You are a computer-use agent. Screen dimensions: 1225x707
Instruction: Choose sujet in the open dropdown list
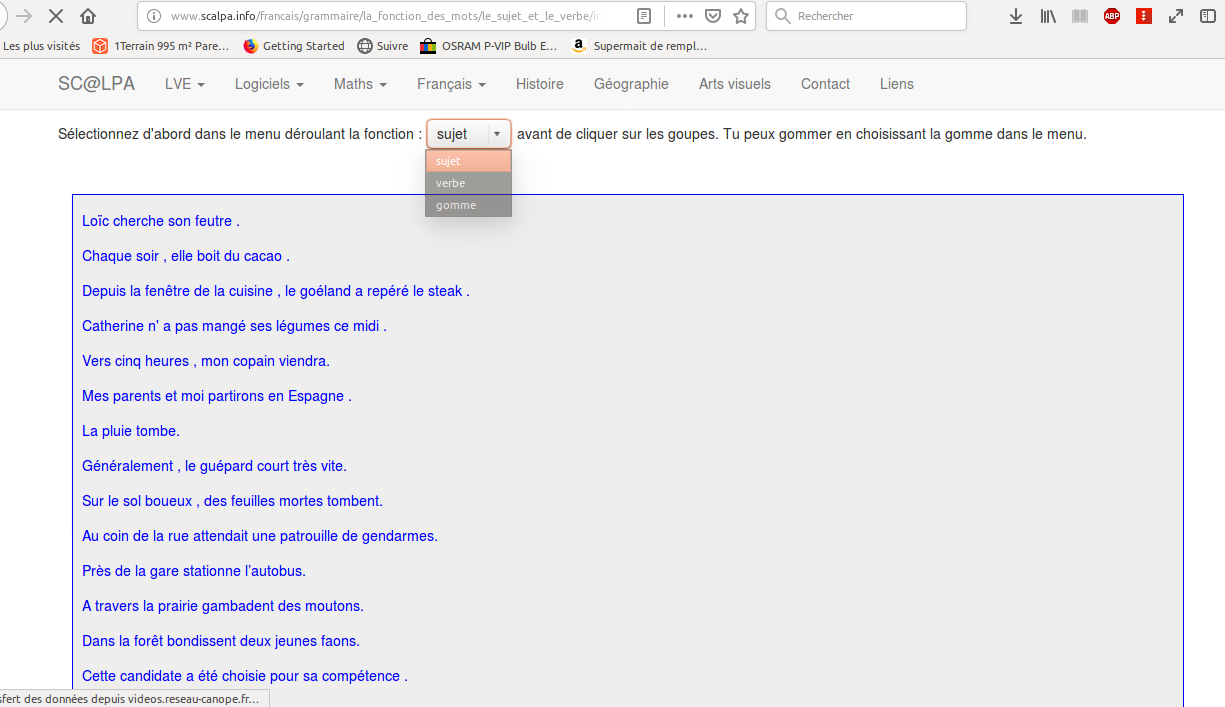pos(468,161)
